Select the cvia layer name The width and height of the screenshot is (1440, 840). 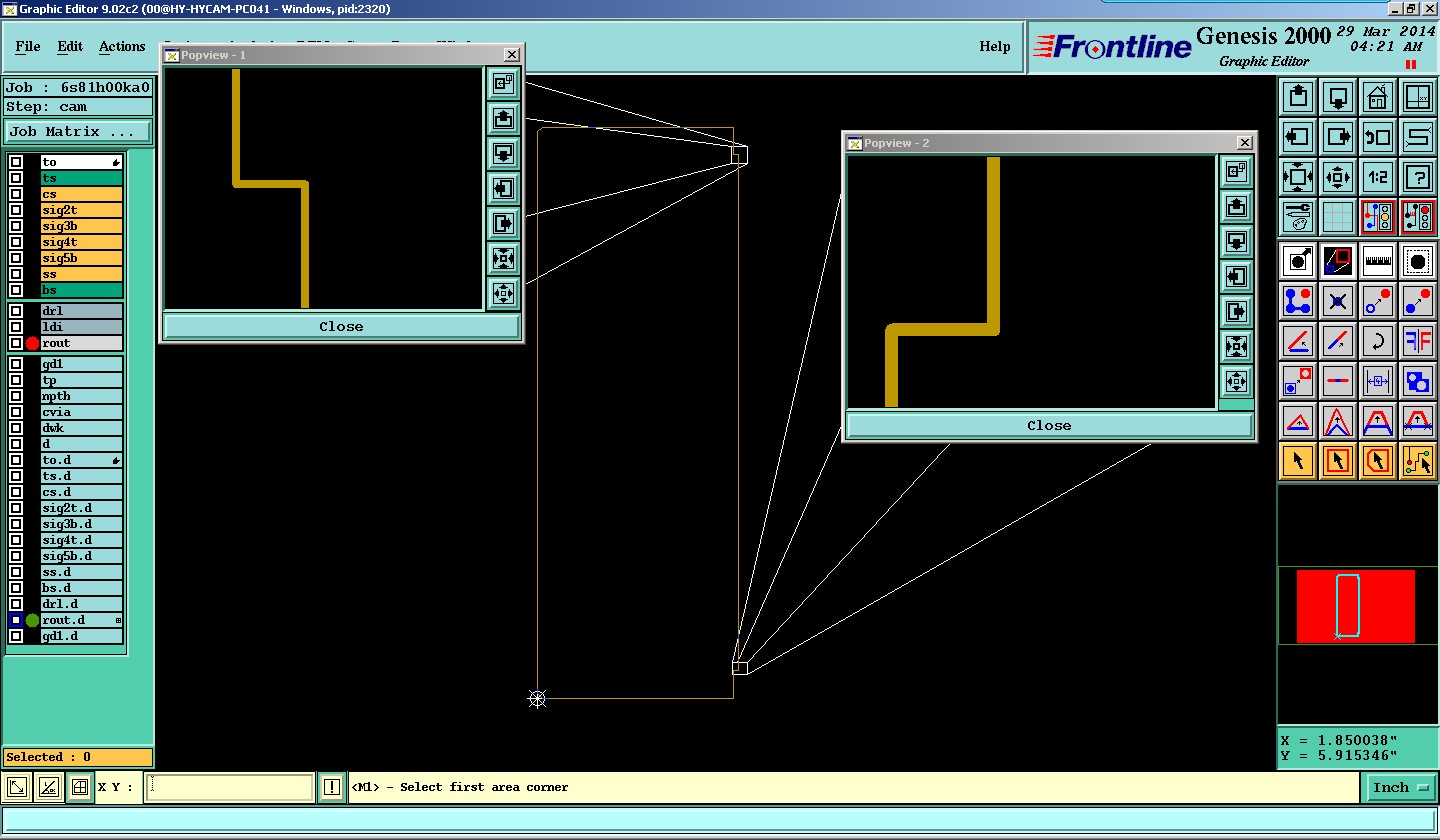coord(81,412)
